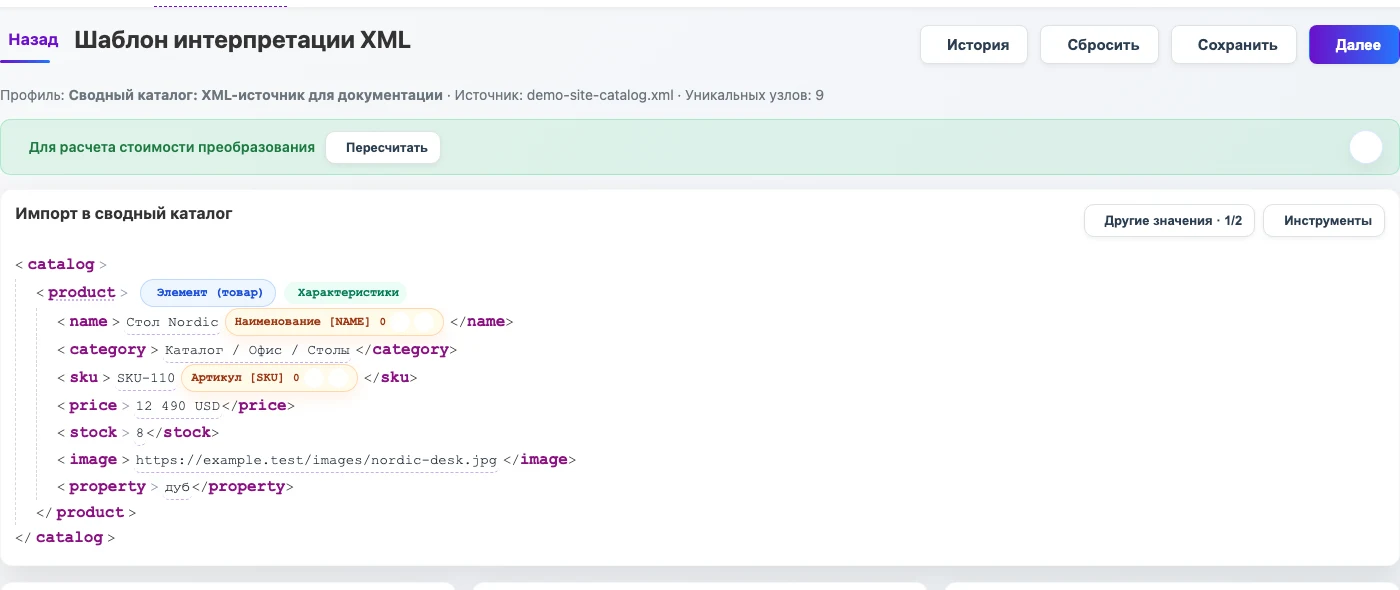Click the Сбросить button

(1099, 45)
